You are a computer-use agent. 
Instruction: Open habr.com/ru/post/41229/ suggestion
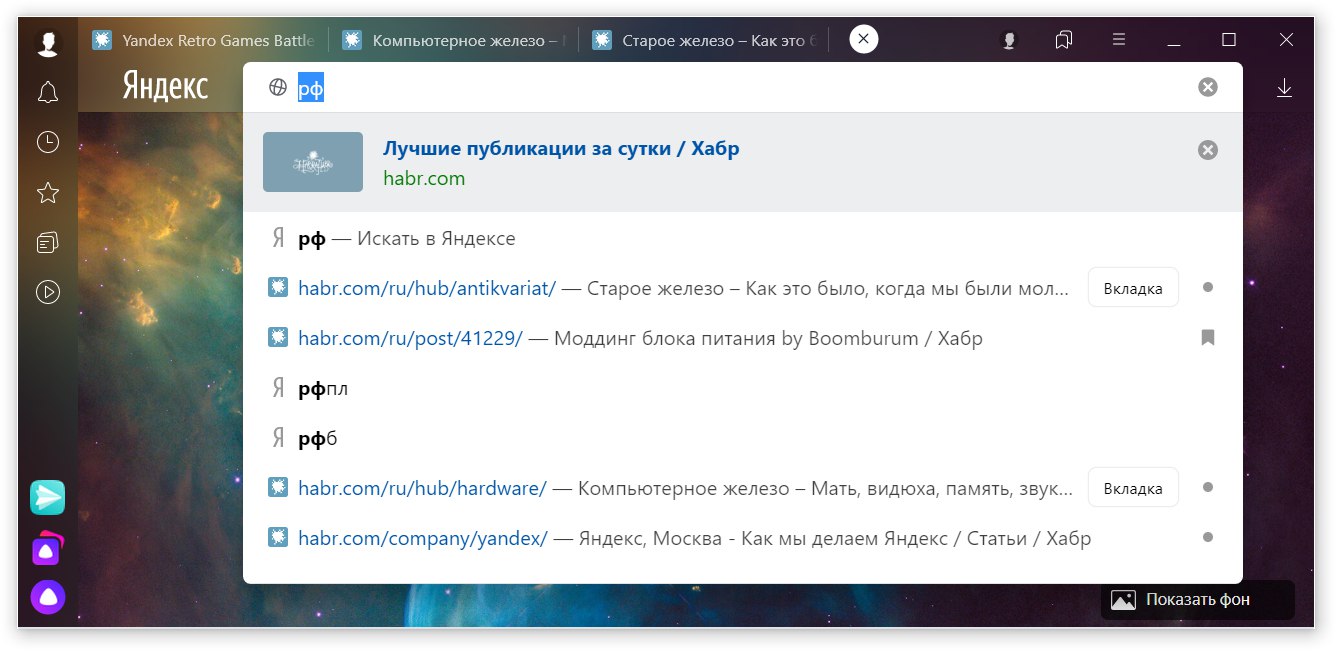pyautogui.click(x=410, y=339)
